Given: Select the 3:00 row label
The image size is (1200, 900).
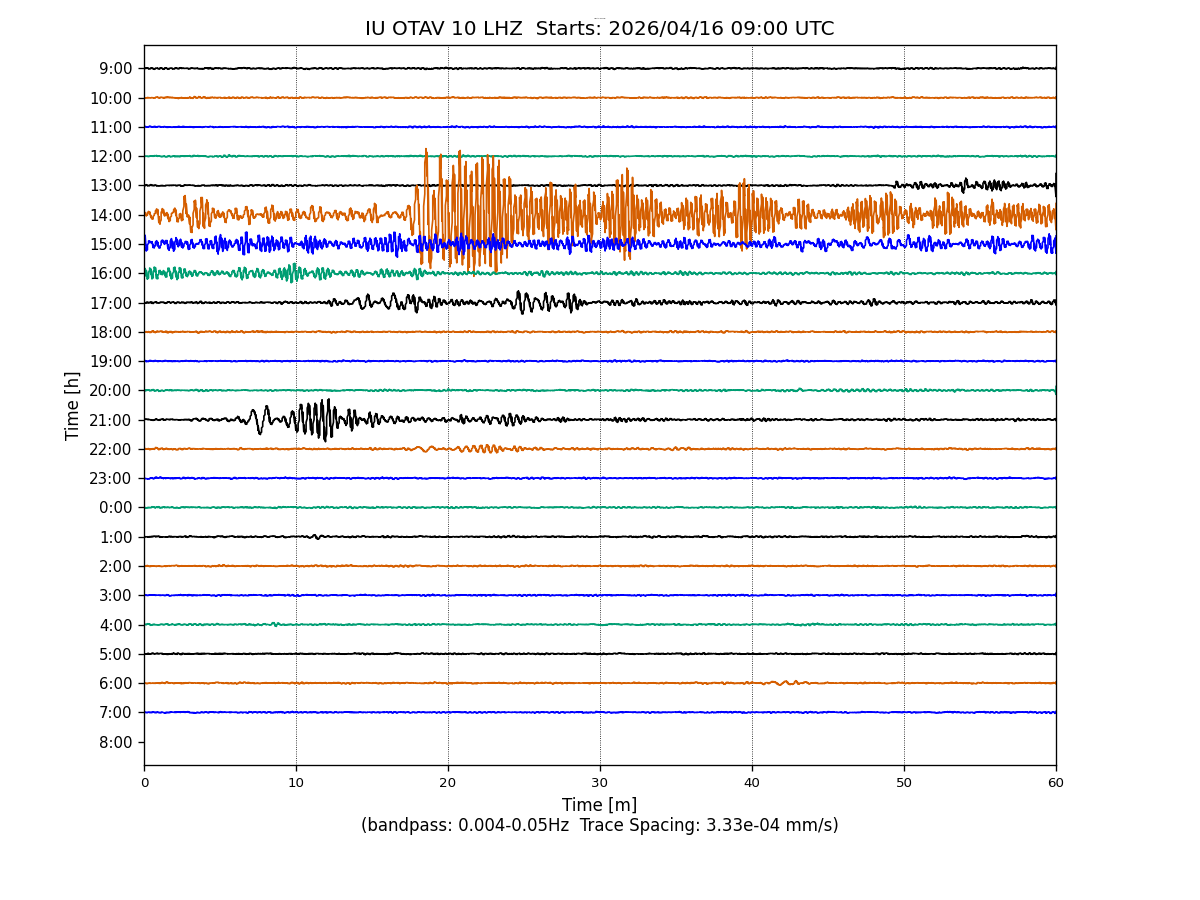Looking at the screenshot, I should tap(116, 596).
